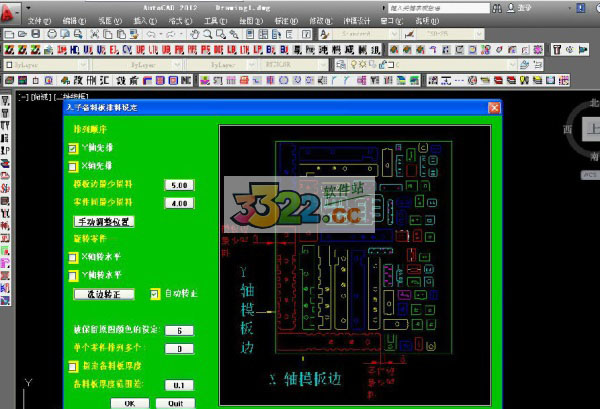The image size is (600, 409).
Task: Click the text style A brush icon
Action: tap(324, 34)
